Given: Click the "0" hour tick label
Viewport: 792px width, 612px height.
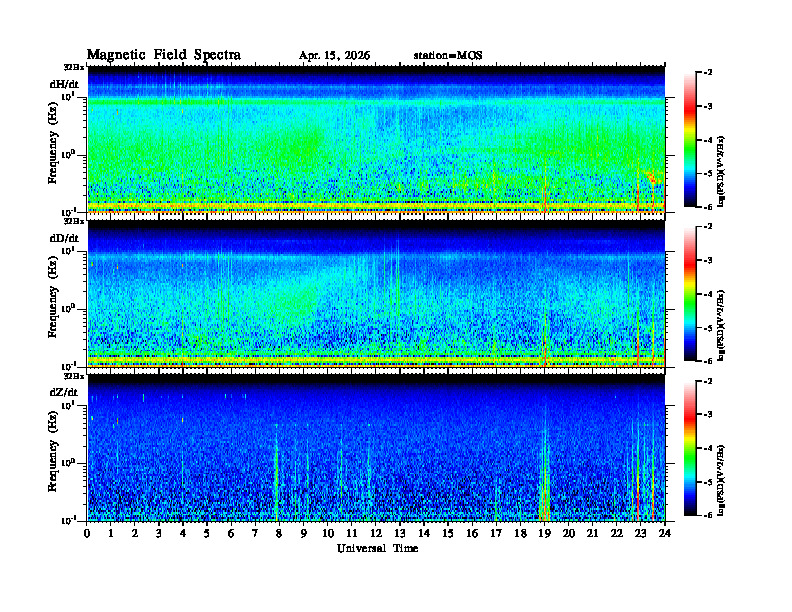Looking at the screenshot, I should (87, 533).
